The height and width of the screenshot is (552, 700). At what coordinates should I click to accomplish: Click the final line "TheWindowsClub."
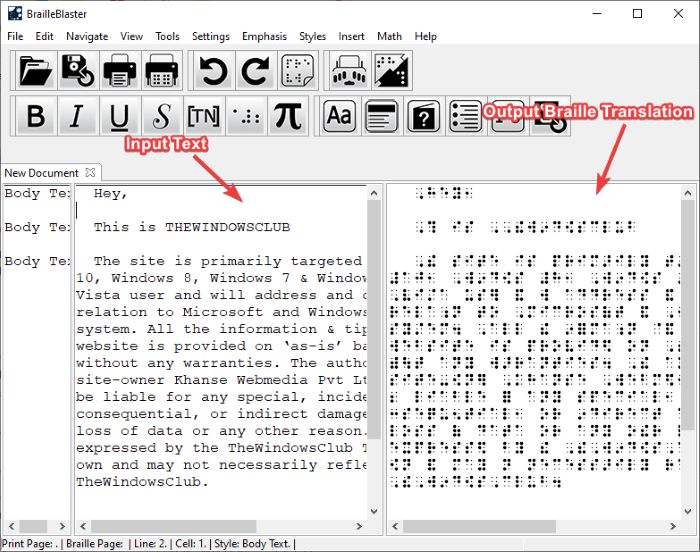tap(142, 482)
